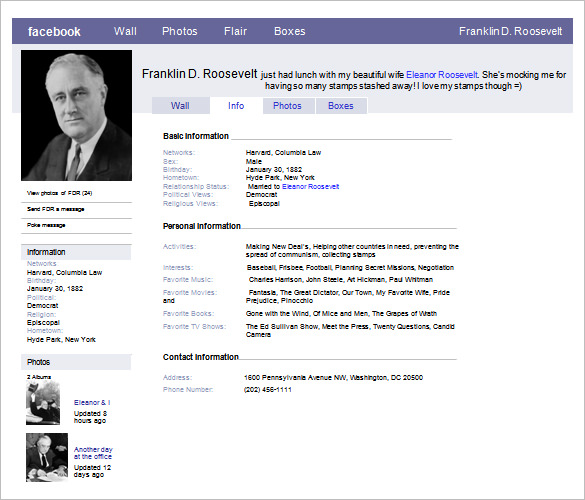The image size is (585, 500).
Task: Open the Eleanor & I album thumbnail
Action: tap(43, 403)
